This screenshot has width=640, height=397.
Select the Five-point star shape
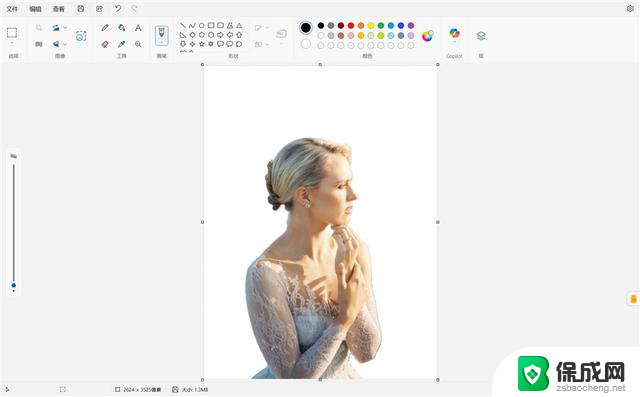pos(202,44)
